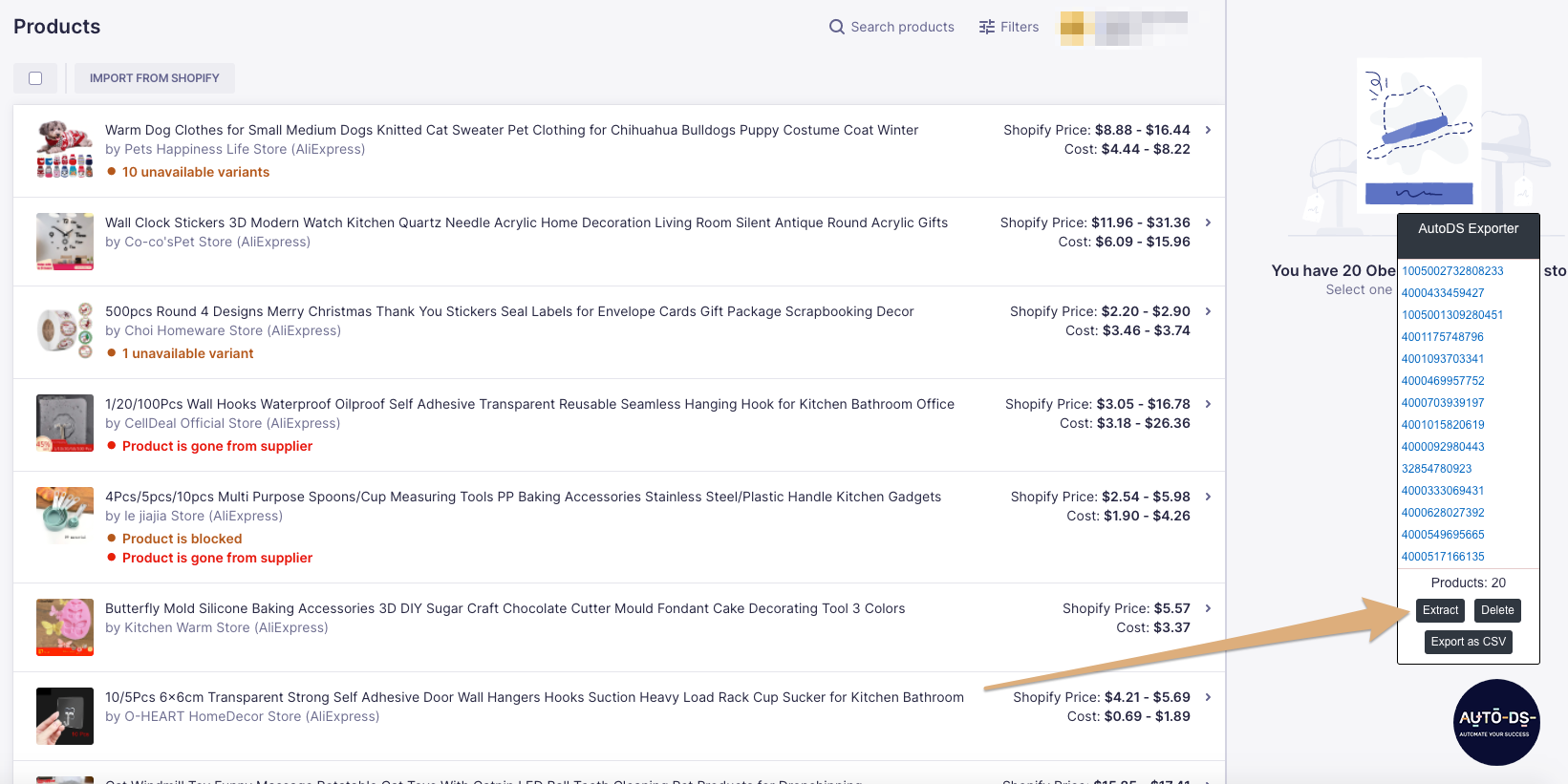Click the Measuring Spoons product thumbnail
1568x784 pixels.
point(65,516)
